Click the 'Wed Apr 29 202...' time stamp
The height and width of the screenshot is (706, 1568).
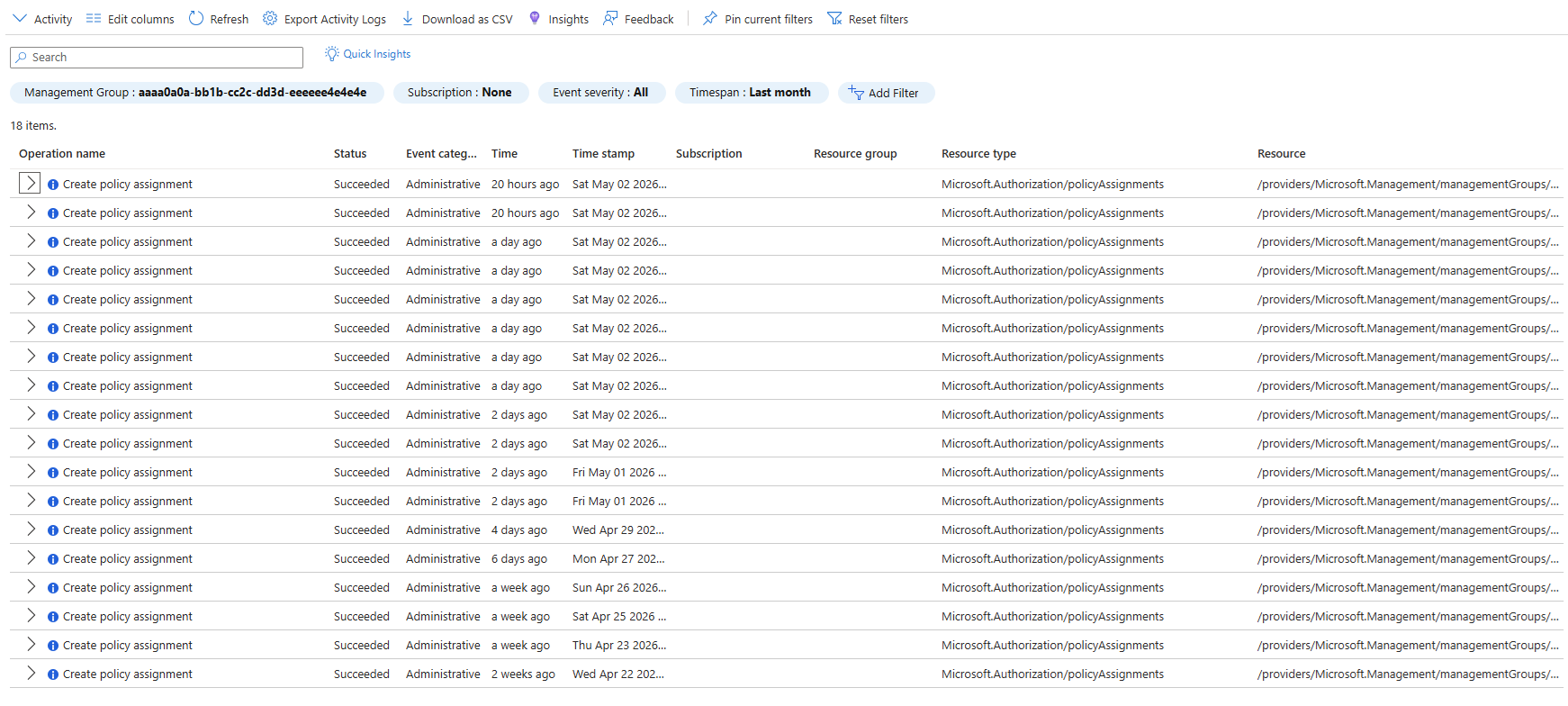point(618,530)
